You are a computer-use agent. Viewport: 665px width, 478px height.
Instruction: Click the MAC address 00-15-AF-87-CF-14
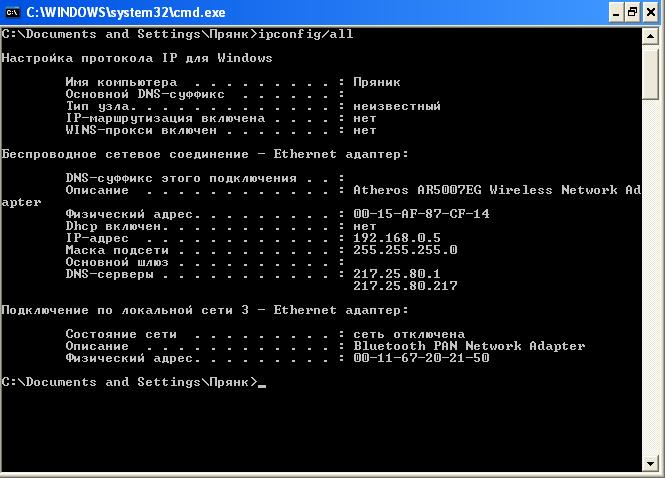tap(421, 214)
